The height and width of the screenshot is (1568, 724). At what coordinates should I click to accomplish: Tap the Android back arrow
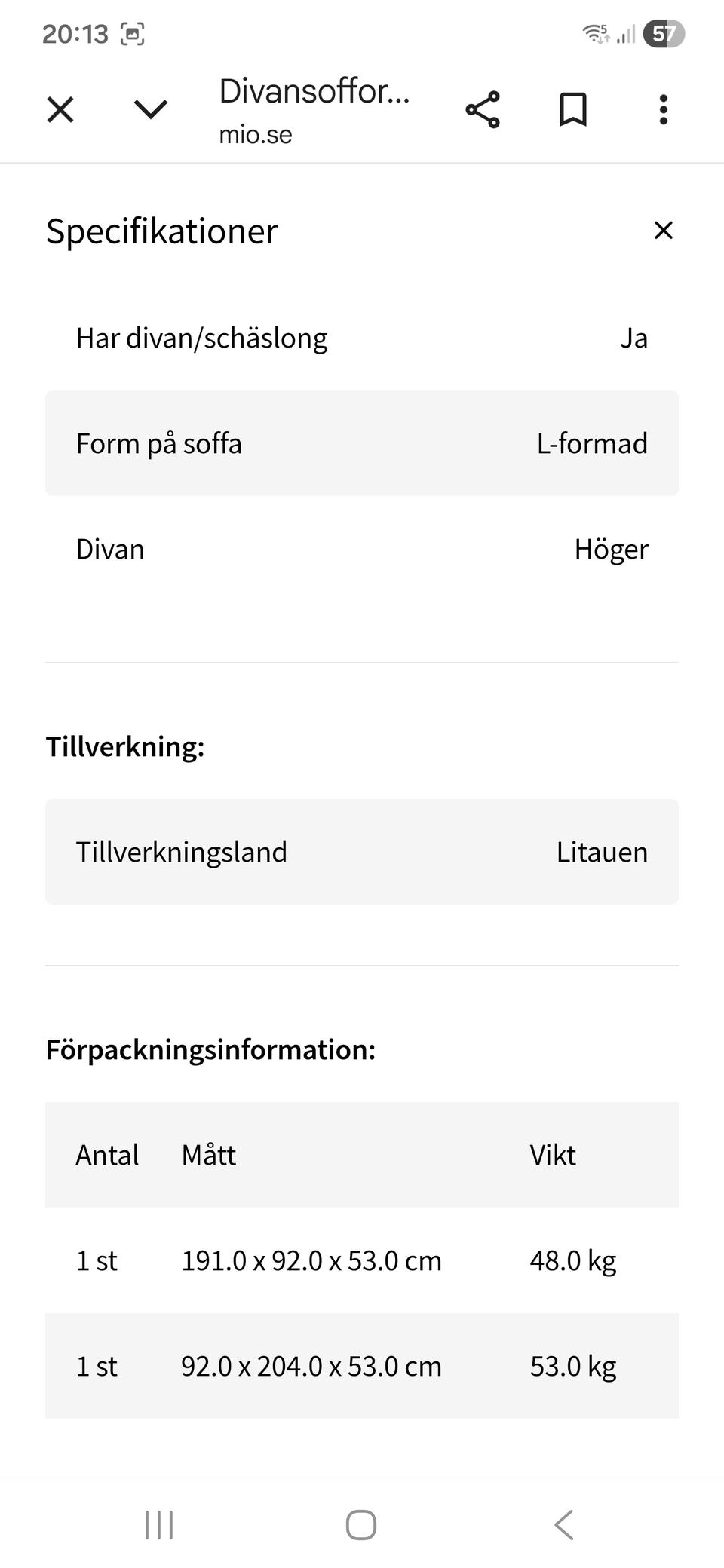coord(564,1524)
